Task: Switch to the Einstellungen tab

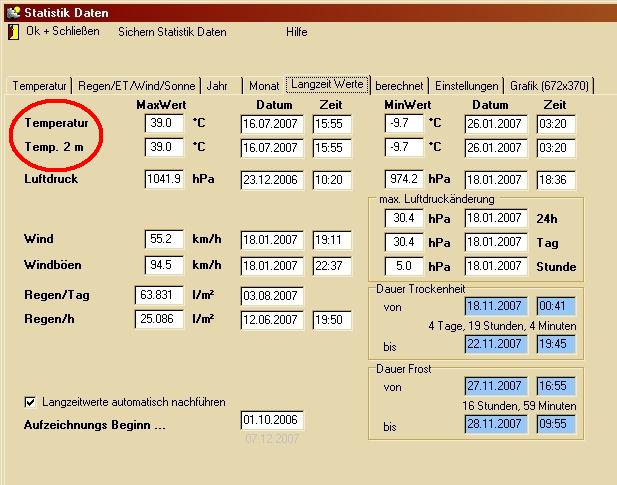Action: tap(466, 86)
